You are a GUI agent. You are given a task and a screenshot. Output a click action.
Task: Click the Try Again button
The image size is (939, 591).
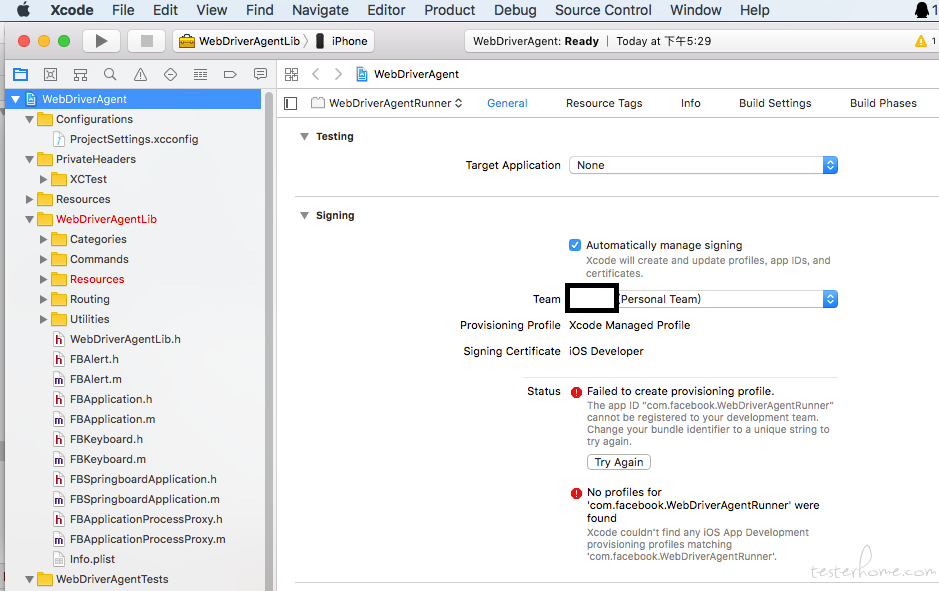(x=618, y=462)
